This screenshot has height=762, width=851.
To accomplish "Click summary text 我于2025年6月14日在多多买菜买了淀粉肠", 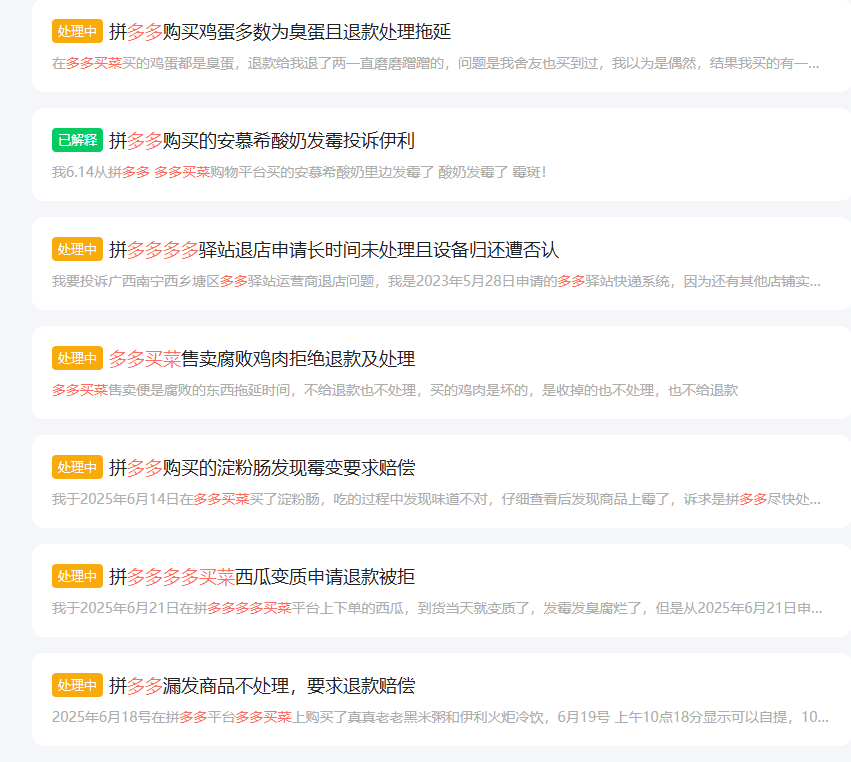I will click(436, 499).
